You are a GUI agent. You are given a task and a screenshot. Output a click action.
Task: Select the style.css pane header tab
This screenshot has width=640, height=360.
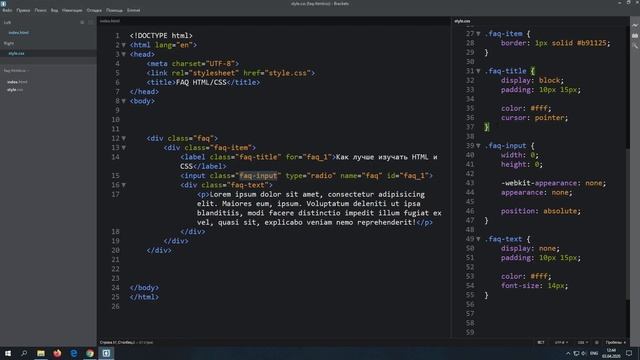click(x=462, y=21)
